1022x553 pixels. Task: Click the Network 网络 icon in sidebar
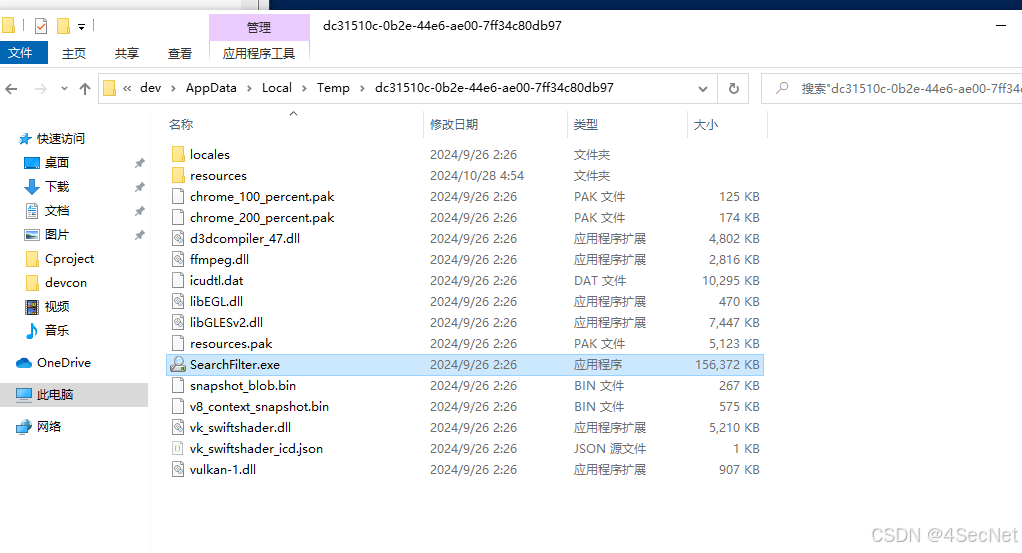[24, 426]
